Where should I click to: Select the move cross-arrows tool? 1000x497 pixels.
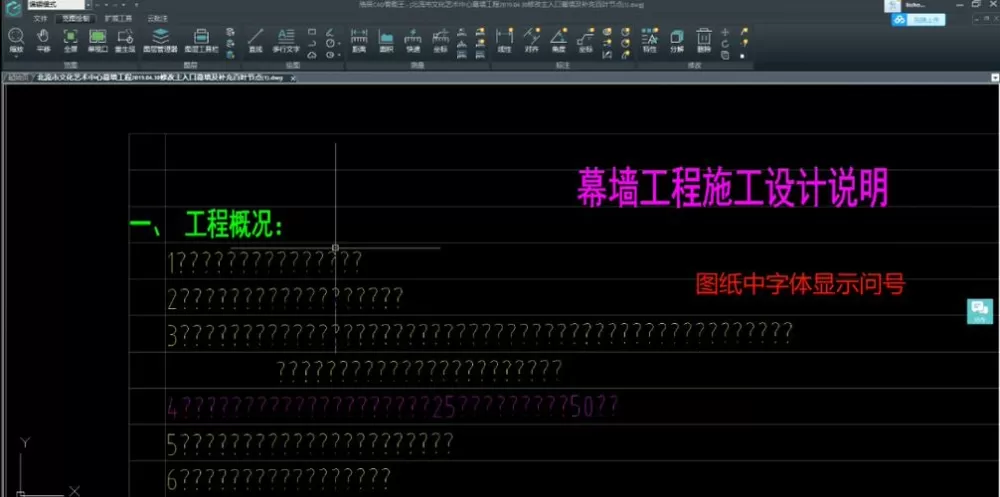pyautogui.click(x=725, y=32)
